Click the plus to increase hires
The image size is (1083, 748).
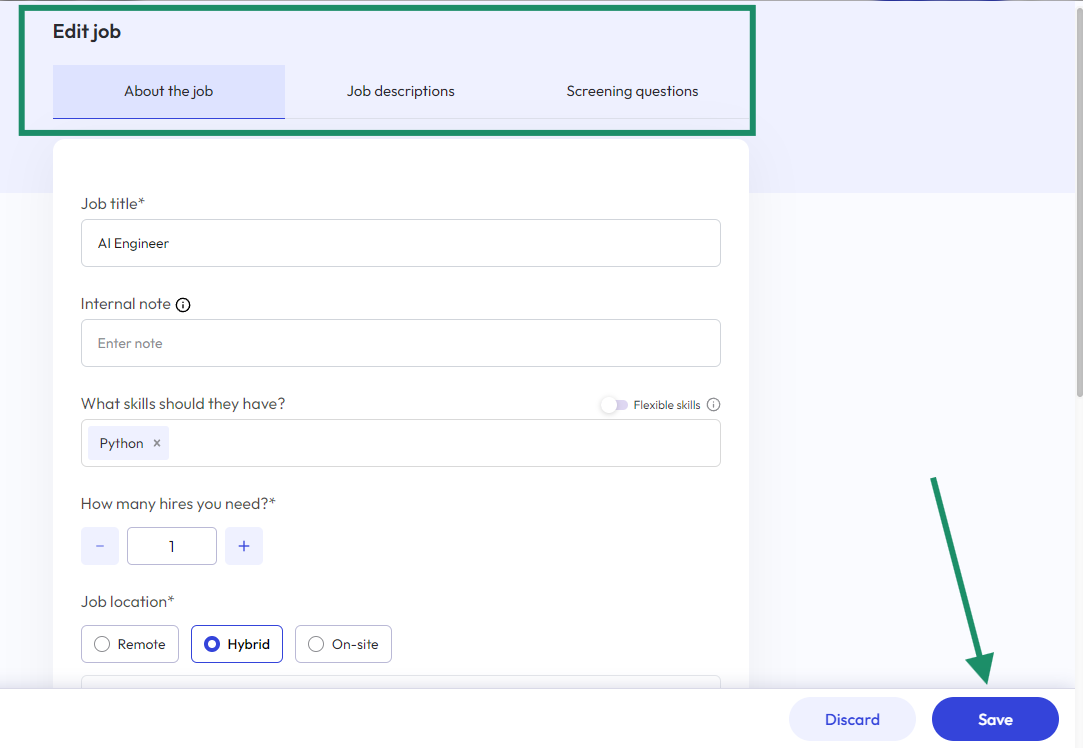(x=244, y=545)
